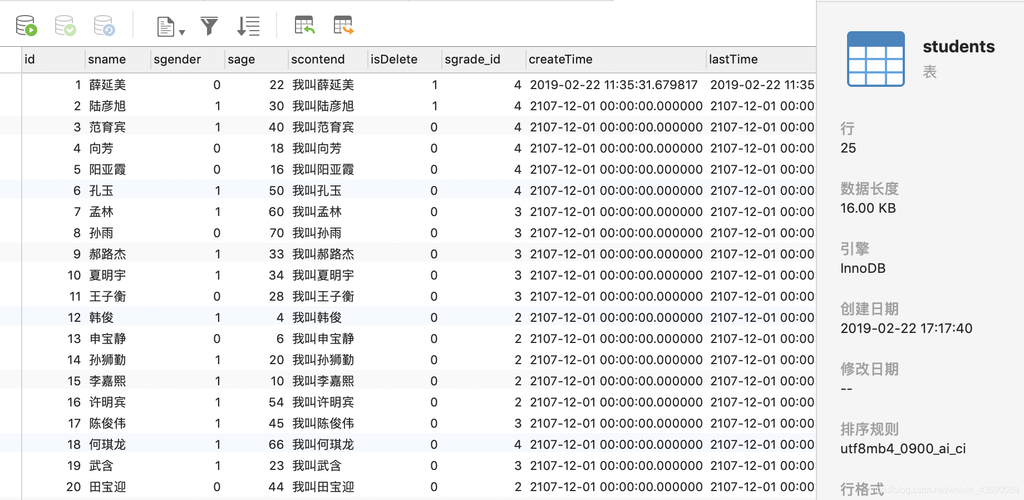The width and height of the screenshot is (1024, 500).
Task: Select scontend cell 我叫何琪龙
Action: [x=323, y=445]
